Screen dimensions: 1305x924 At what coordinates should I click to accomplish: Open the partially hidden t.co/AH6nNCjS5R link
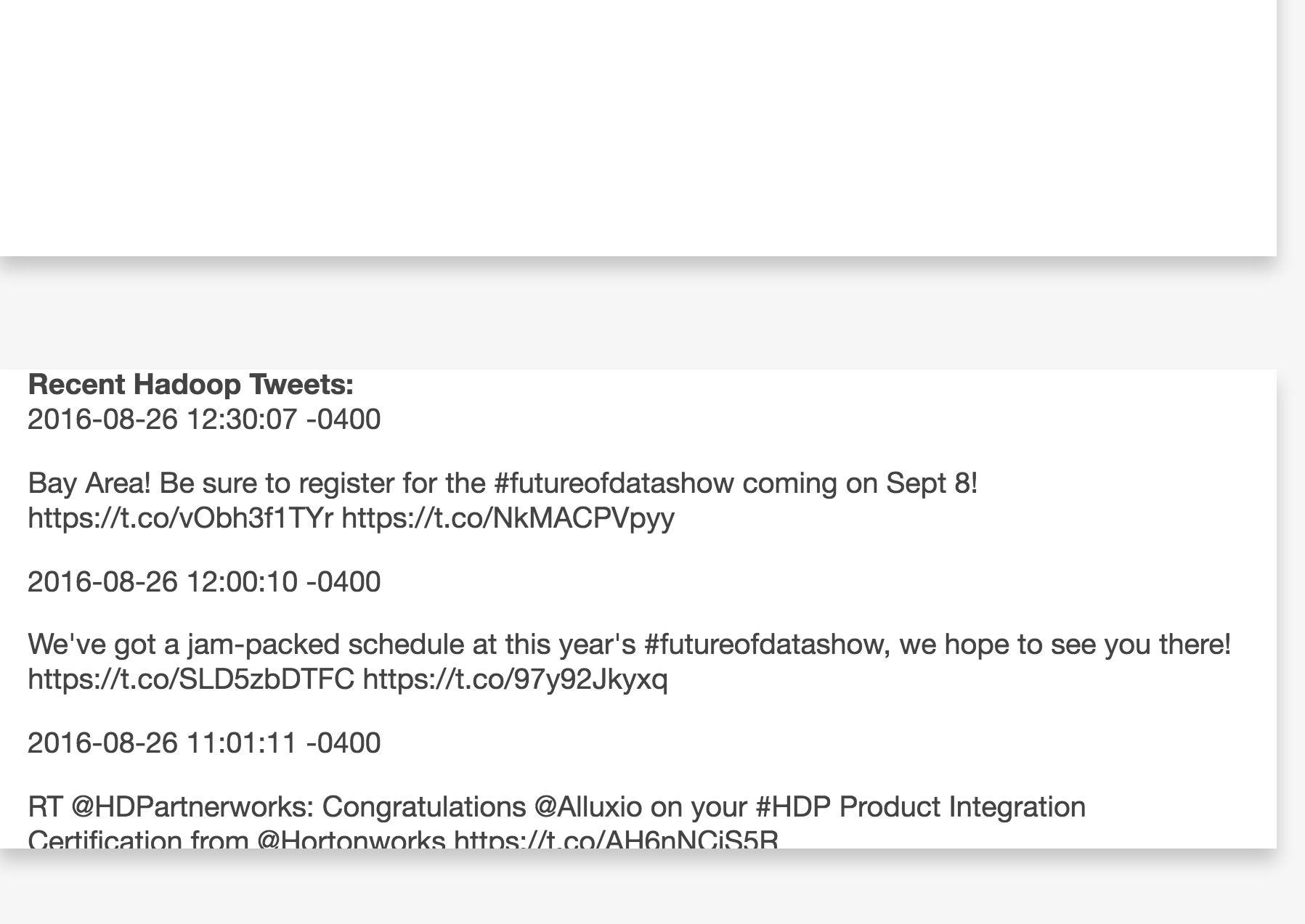[x=616, y=840]
